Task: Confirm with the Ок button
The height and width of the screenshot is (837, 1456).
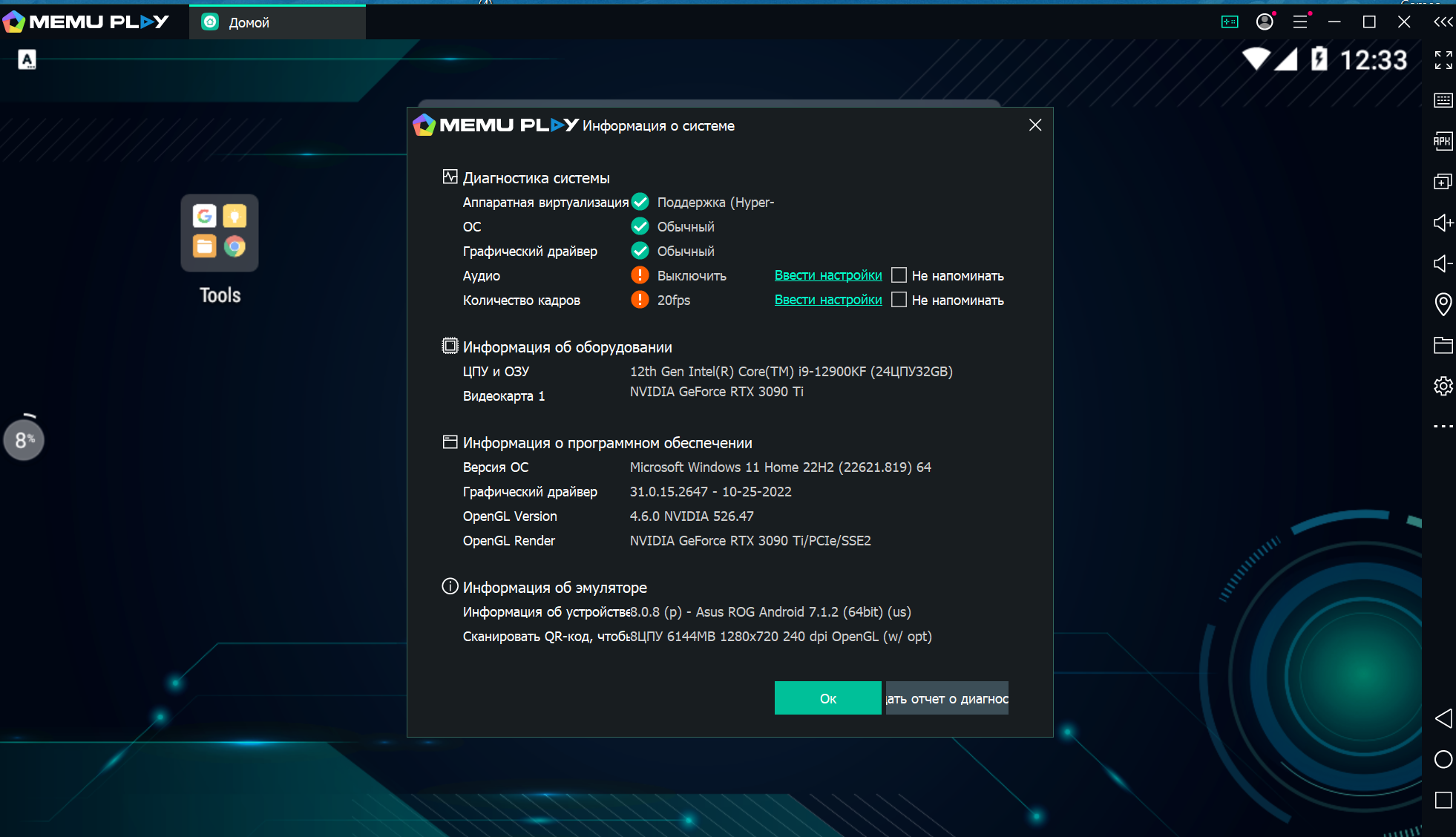Action: tap(828, 698)
